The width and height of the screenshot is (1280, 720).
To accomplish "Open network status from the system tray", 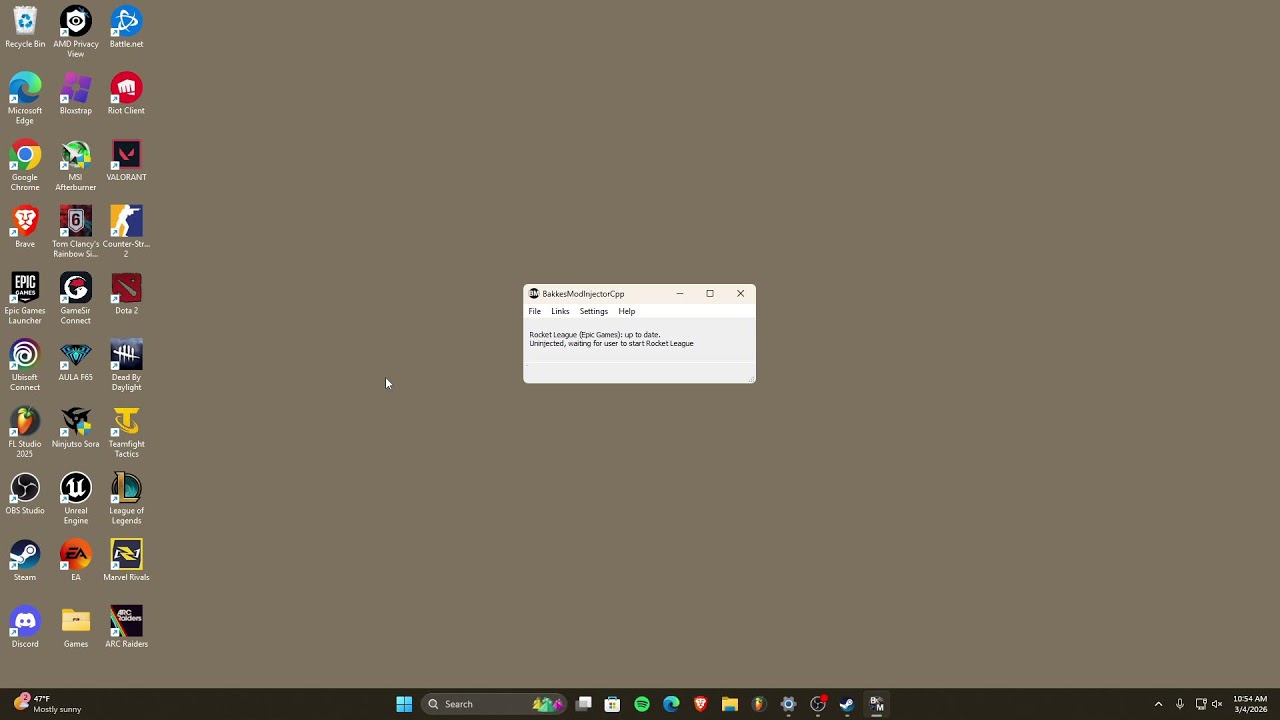I will (x=1201, y=704).
